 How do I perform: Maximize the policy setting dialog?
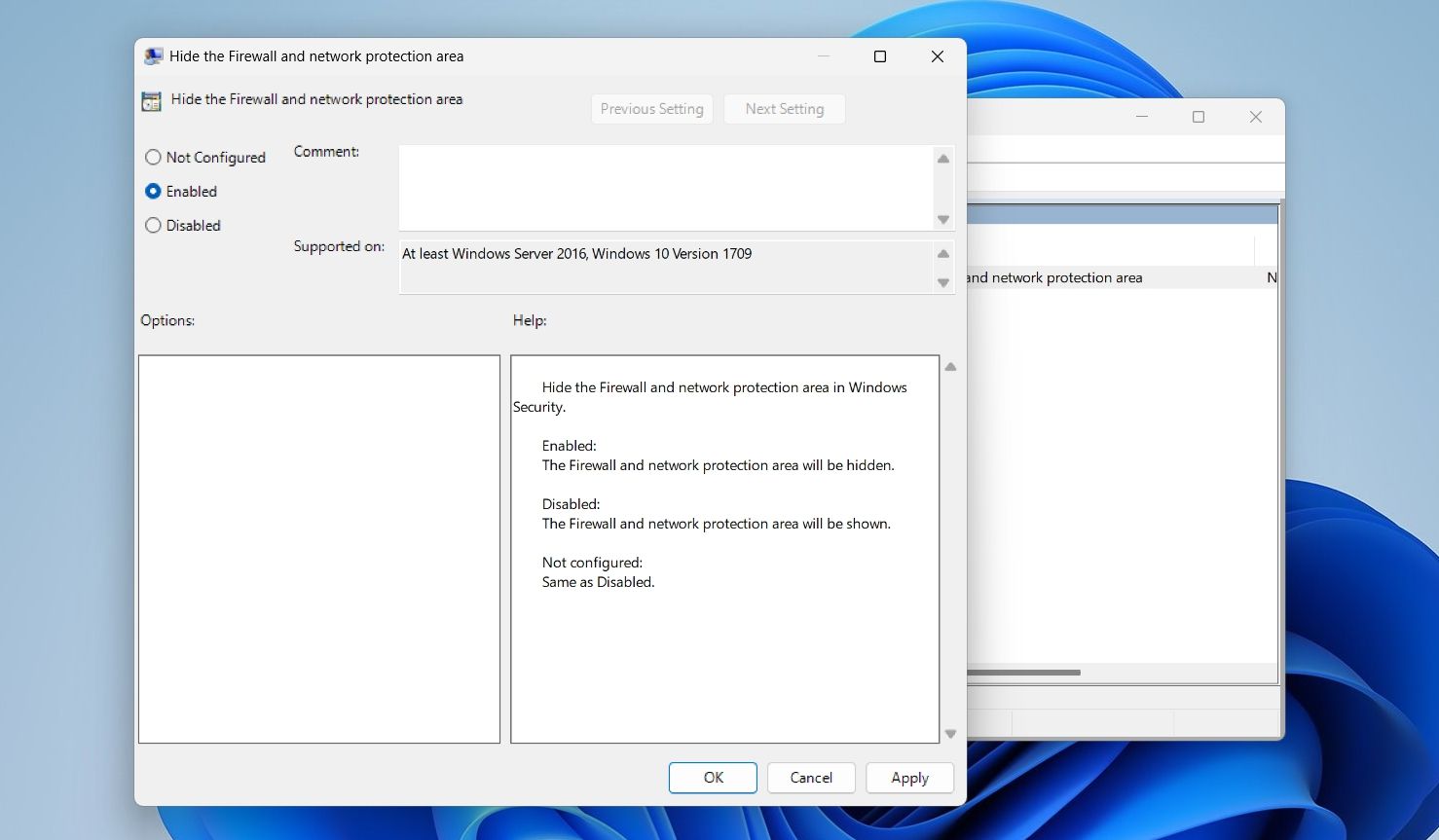[879, 56]
